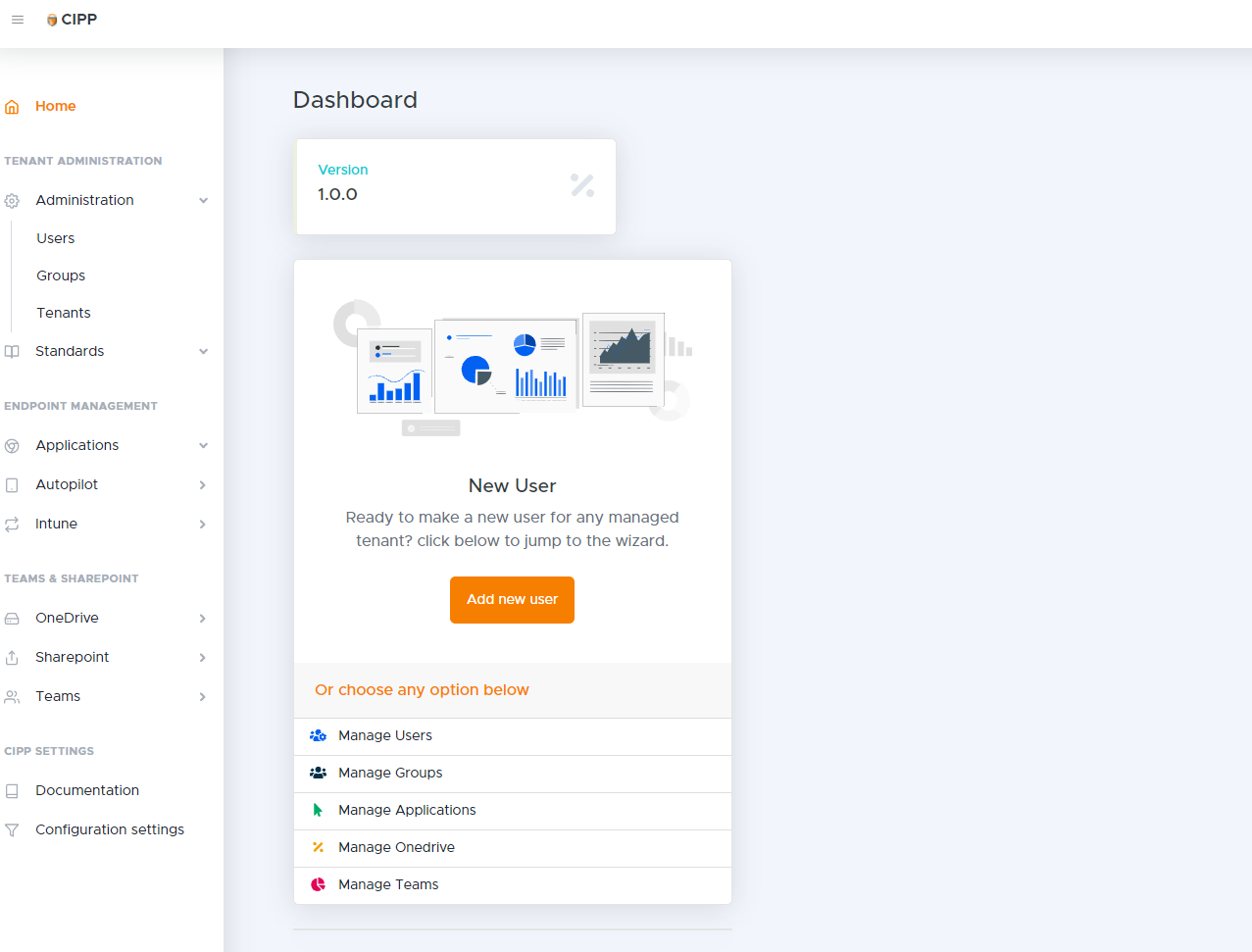Expand the Autopilot submenu arrow
The image size is (1252, 952).
pos(203,485)
